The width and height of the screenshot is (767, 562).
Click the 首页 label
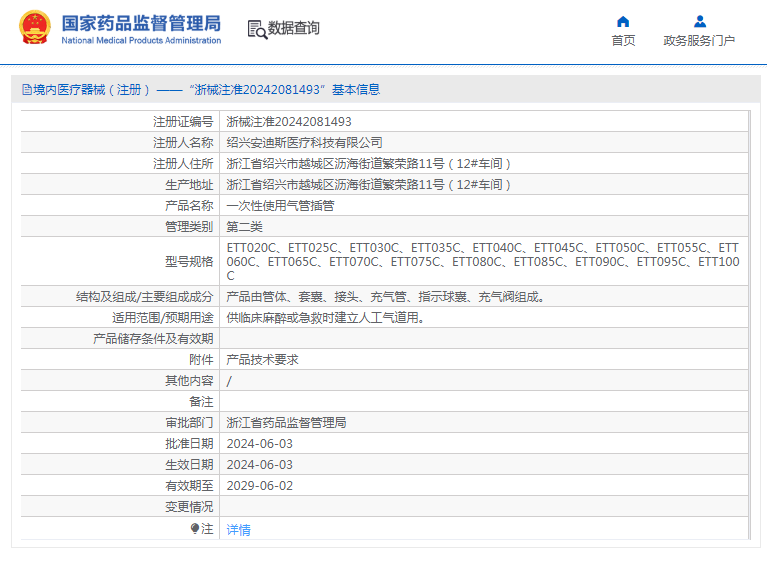pyautogui.click(x=623, y=41)
